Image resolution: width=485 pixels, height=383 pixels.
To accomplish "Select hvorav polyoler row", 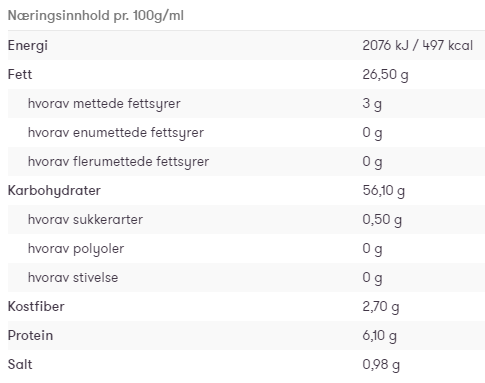I will click(x=246, y=248).
